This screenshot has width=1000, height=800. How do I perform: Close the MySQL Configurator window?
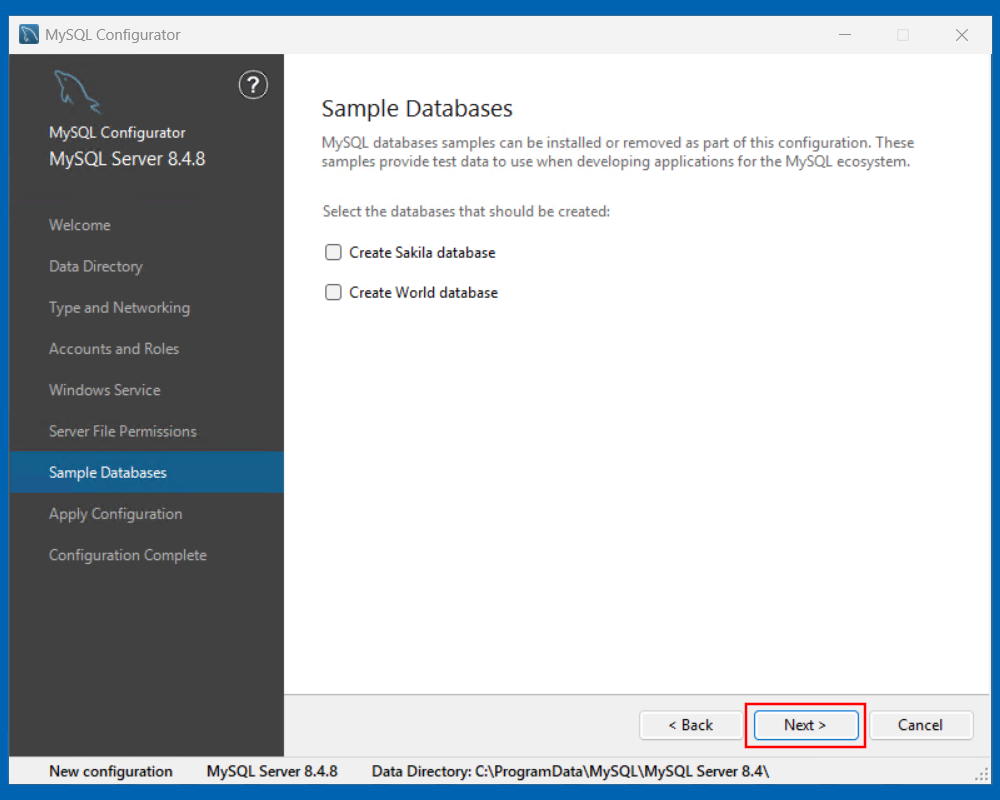pos(962,34)
